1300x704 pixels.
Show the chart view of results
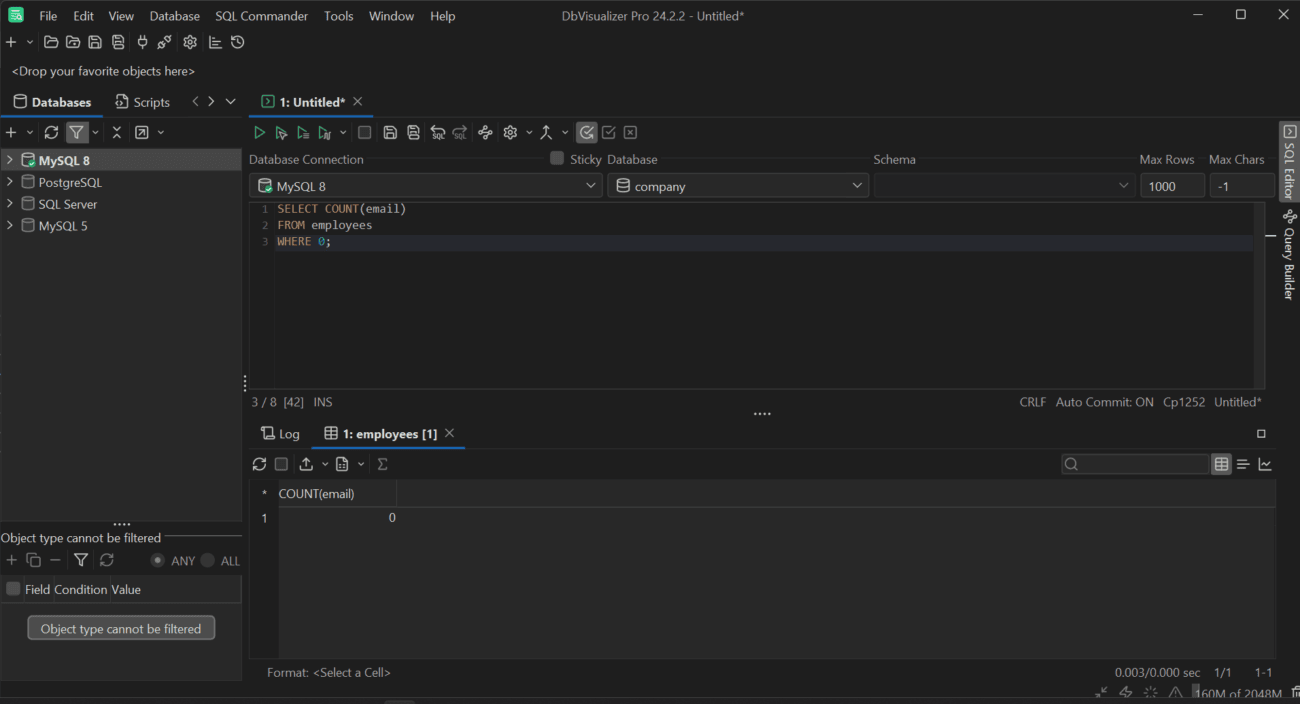point(1265,463)
